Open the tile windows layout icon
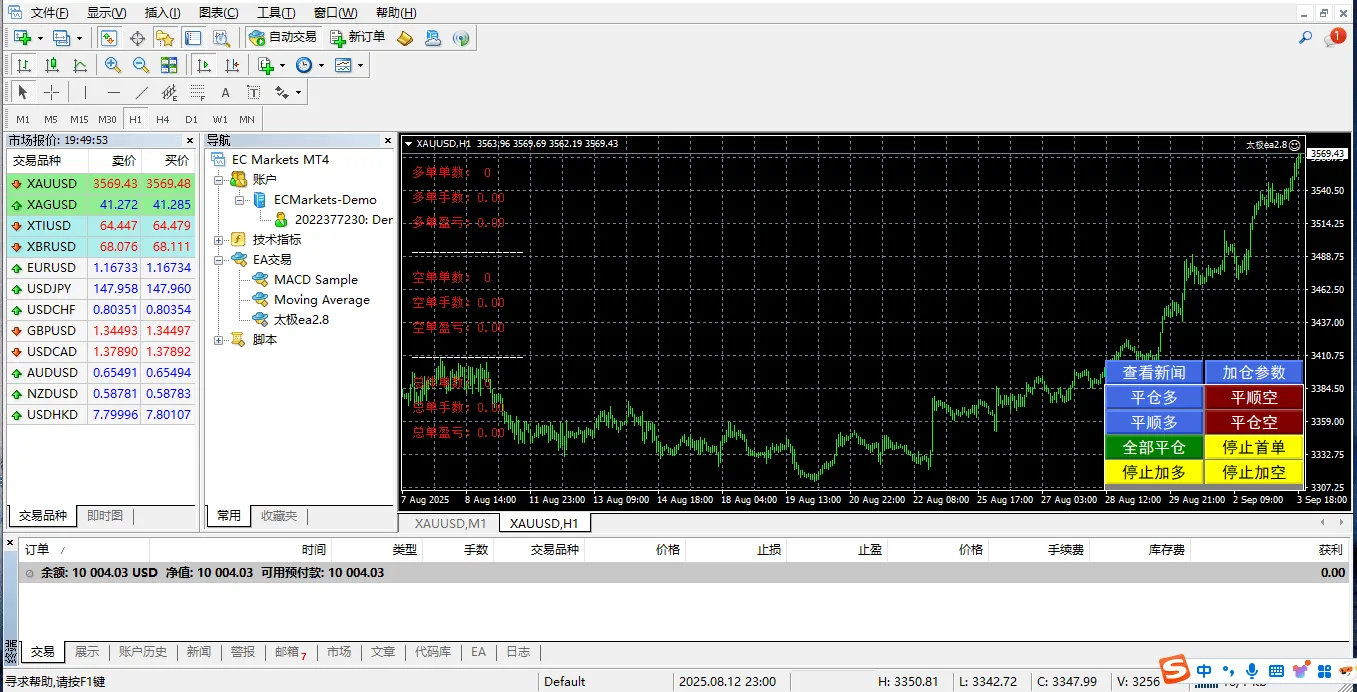Image resolution: width=1357 pixels, height=692 pixels. 169,65
